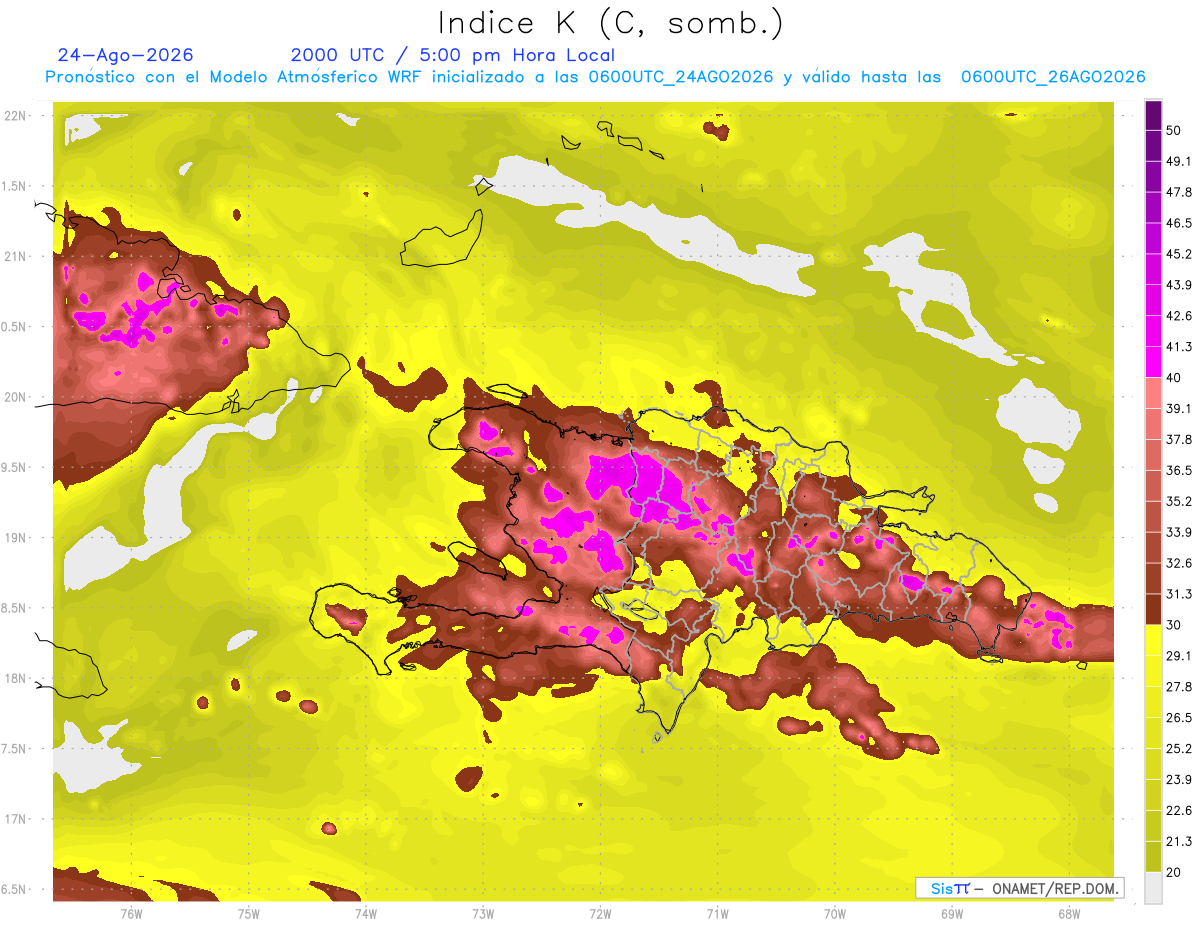Click the colorbar value "30"
This screenshot has width=1200, height=927.
pyautogui.click(x=1173, y=625)
